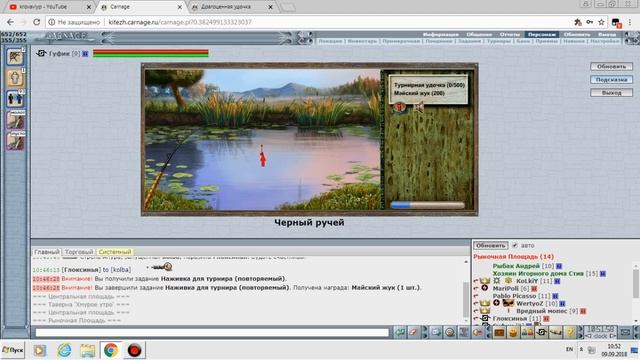Click the clan symbol icon in bottom toolbar

tap(542, 333)
